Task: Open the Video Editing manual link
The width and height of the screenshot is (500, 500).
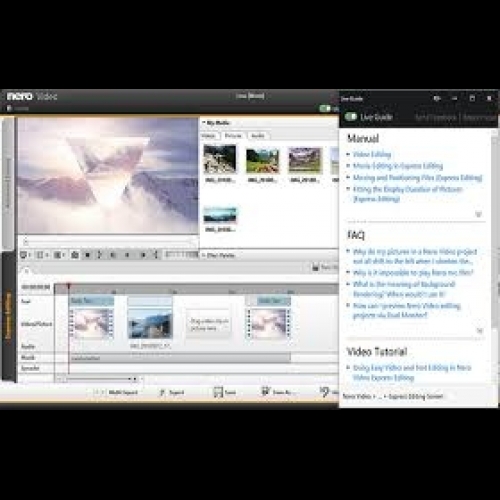Action: (372, 154)
